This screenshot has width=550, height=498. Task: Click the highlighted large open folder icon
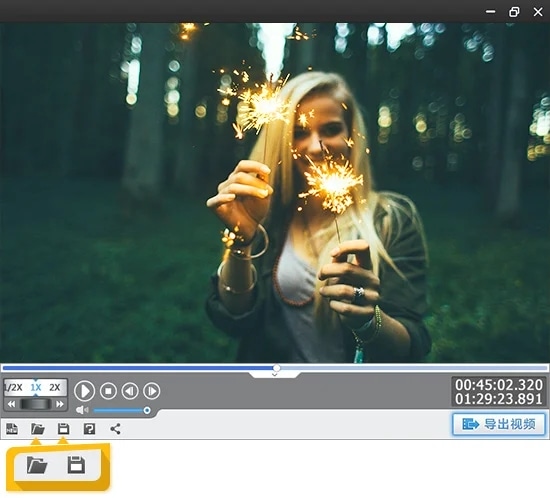click(37, 465)
